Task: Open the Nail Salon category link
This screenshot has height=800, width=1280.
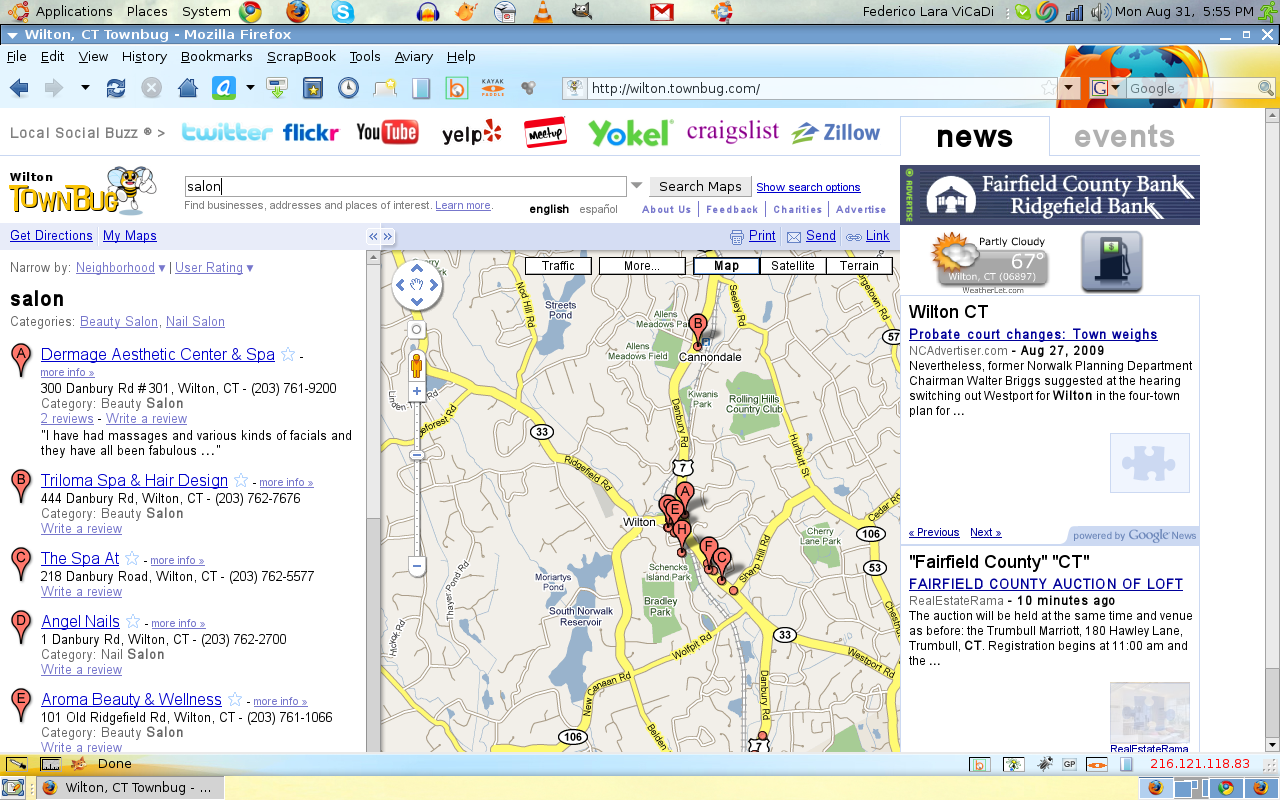Action: [x=195, y=322]
